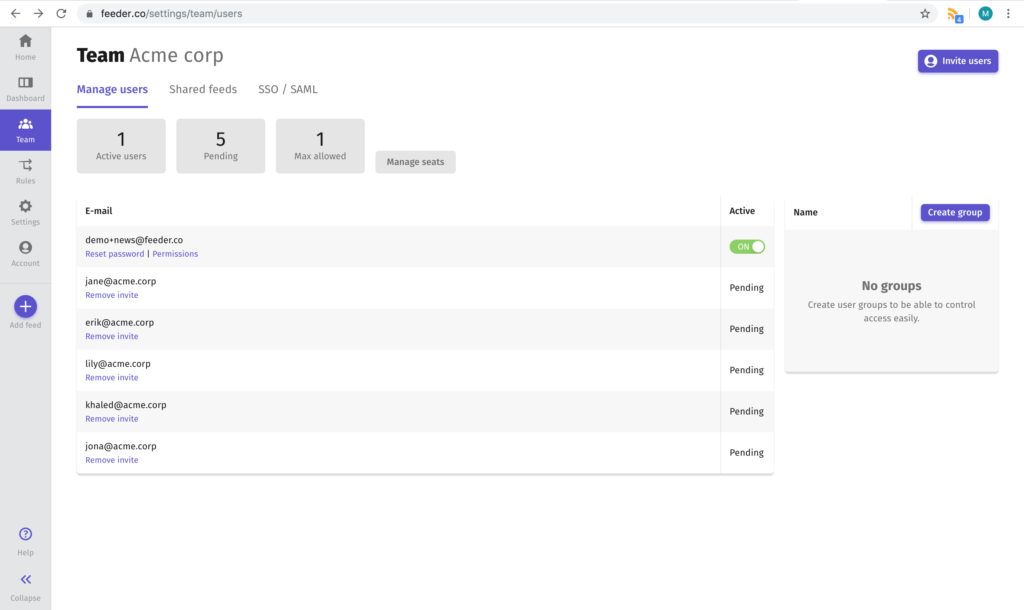Open the browser three-dot menu
This screenshot has width=1024, height=610.
tap(1008, 13)
